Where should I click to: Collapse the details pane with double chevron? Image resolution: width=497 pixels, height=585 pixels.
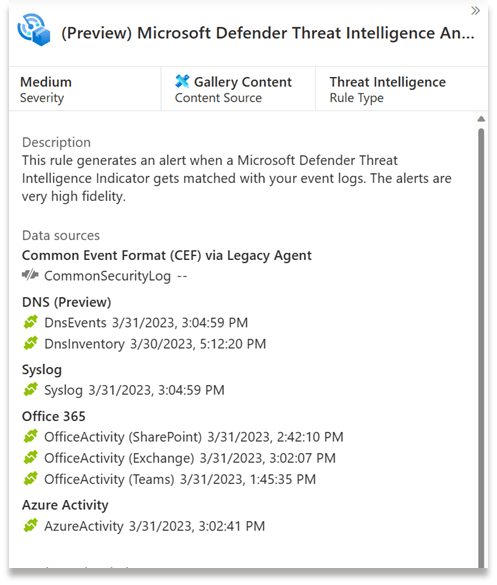(x=475, y=11)
